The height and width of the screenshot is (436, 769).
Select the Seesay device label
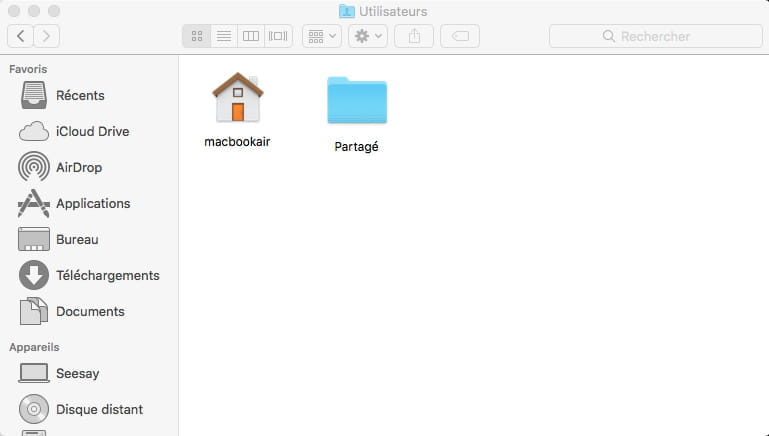[77, 374]
